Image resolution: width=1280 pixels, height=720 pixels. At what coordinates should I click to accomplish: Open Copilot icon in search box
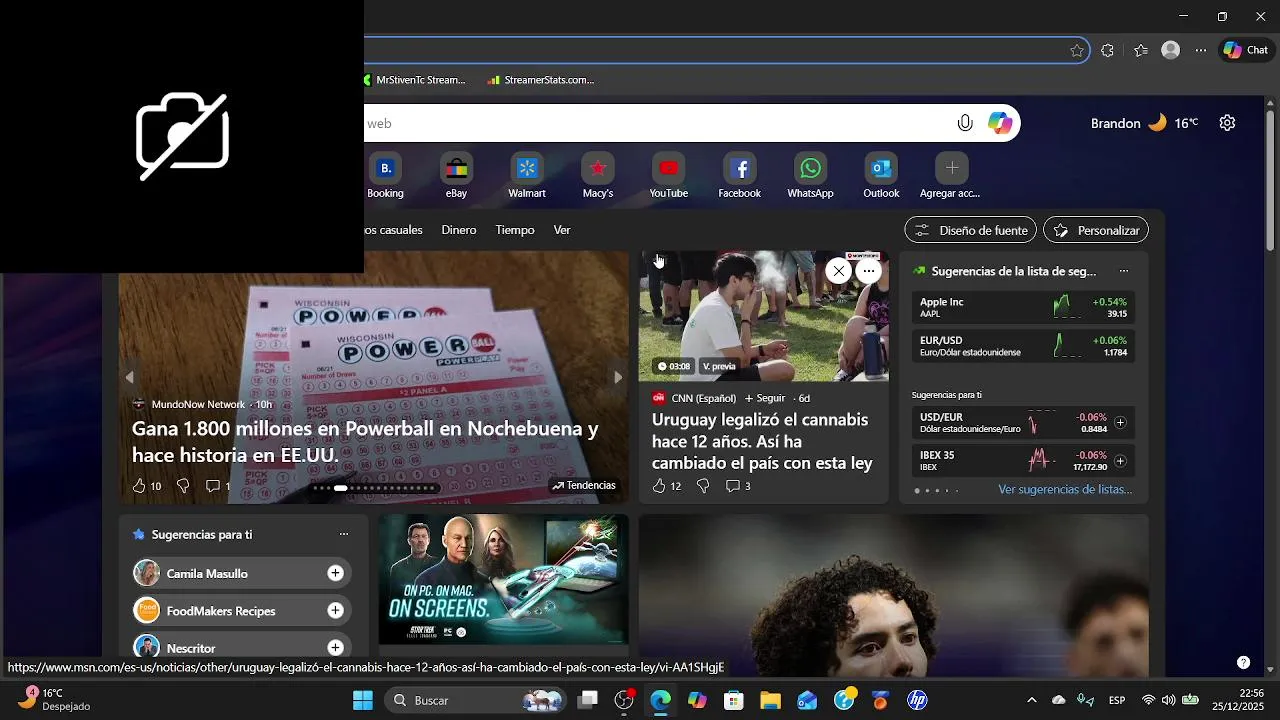pos(1000,123)
